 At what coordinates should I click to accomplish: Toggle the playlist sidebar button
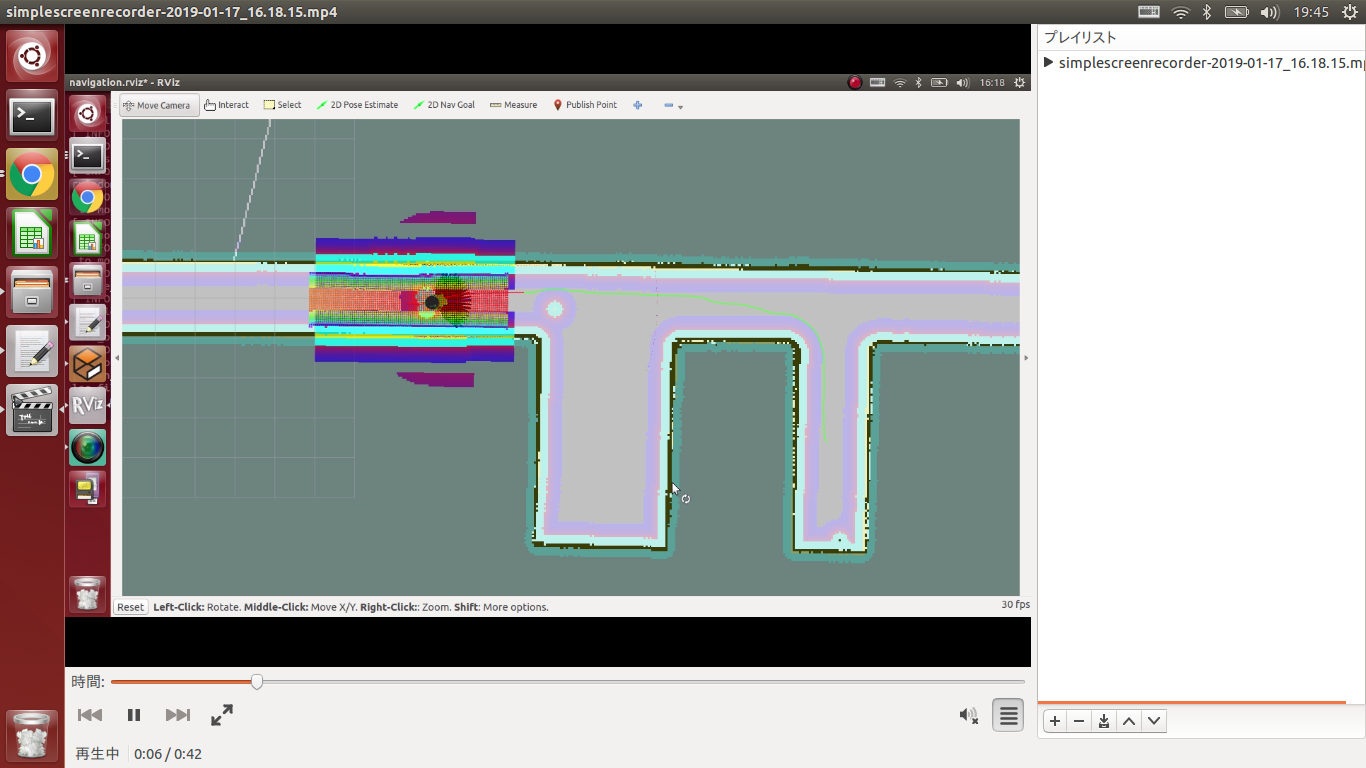(1008, 715)
